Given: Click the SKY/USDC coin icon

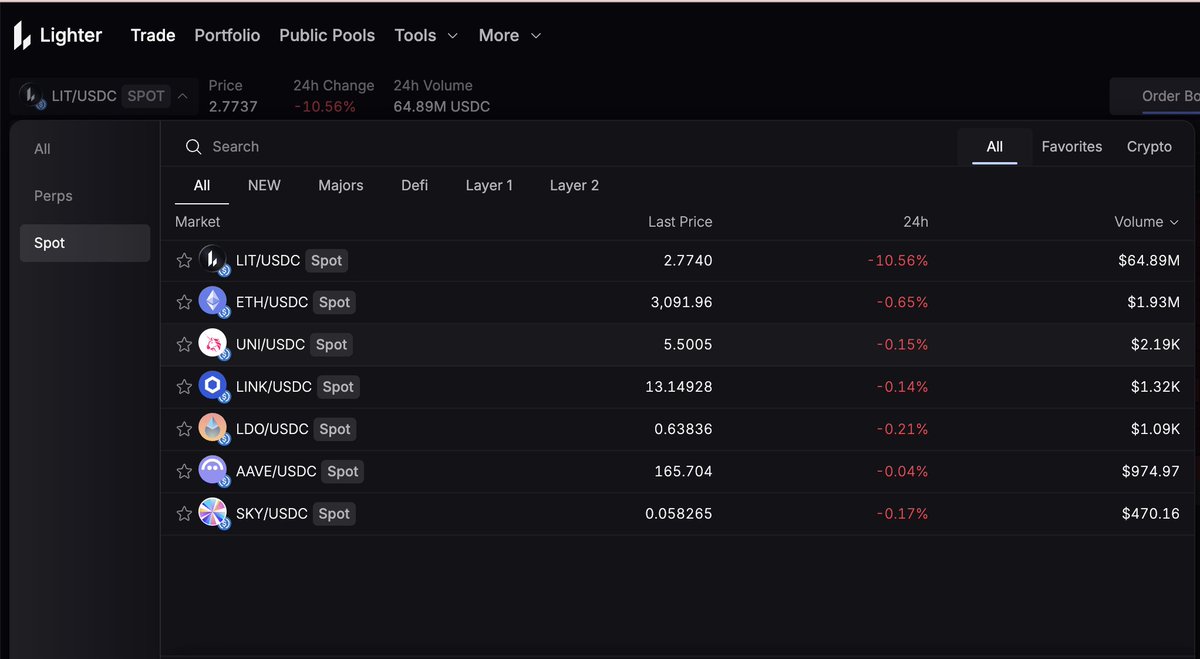Looking at the screenshot, I should tap(213, 513).
